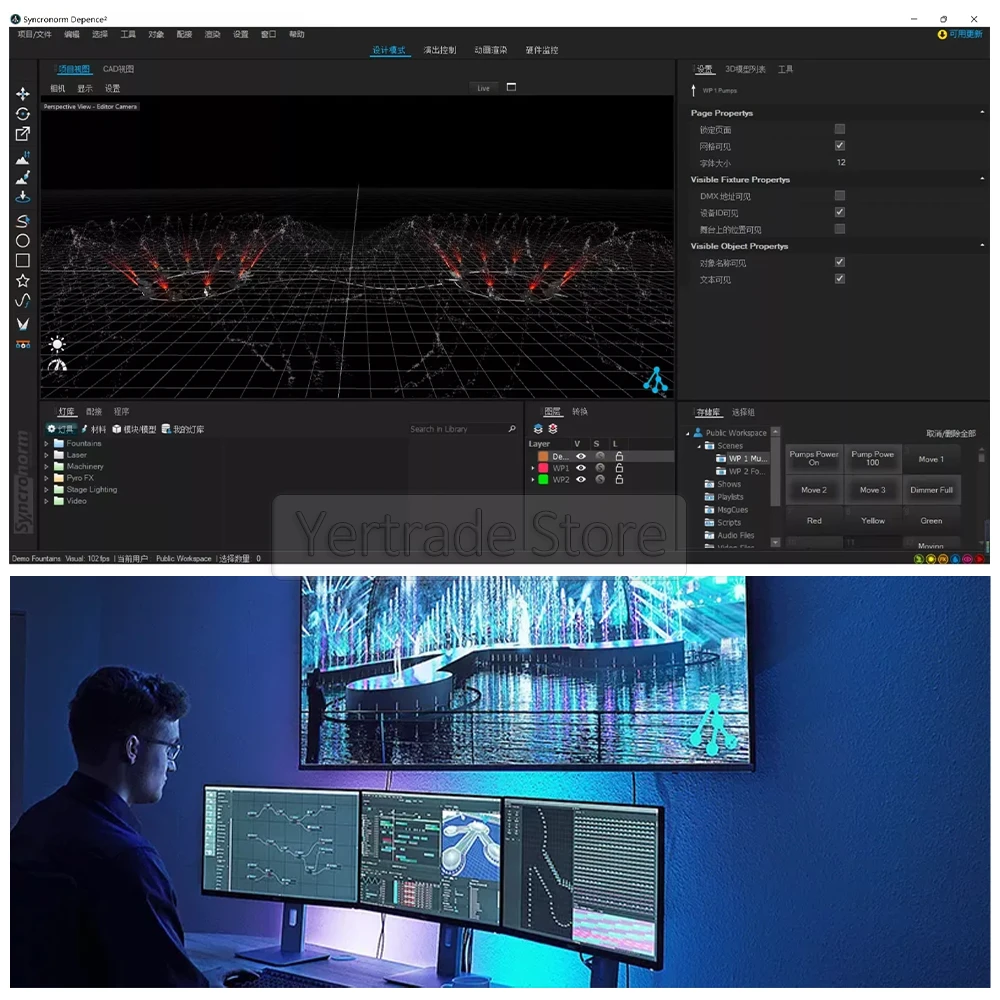This screenshot has height=1000, width=1000.
Task: Click the green color swatch of WP2 layer
Action: [x=543, y=480]
